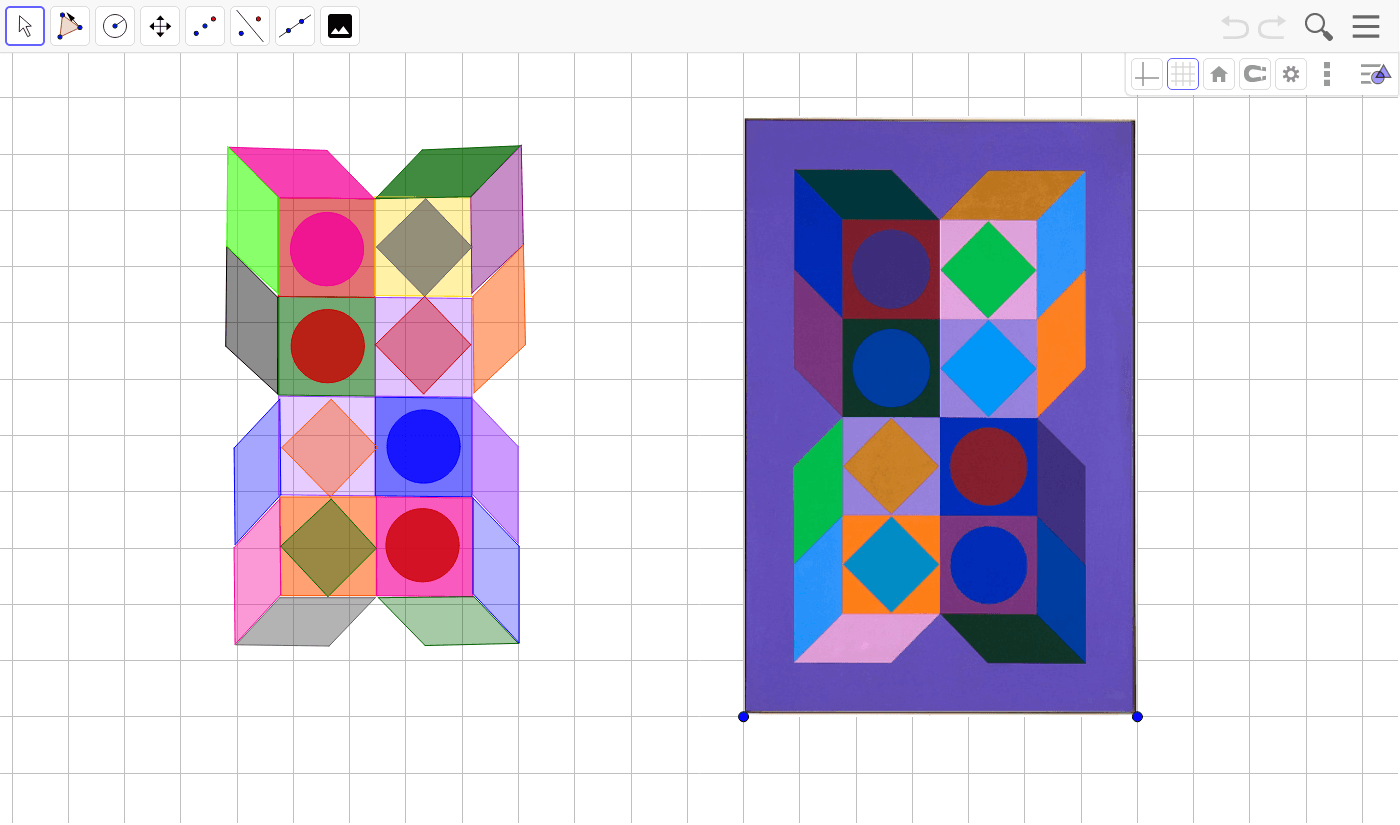Open the search magnifier
This screenshot has height=825, width=1400.
pyautogui.click(x=1319, y=27)
